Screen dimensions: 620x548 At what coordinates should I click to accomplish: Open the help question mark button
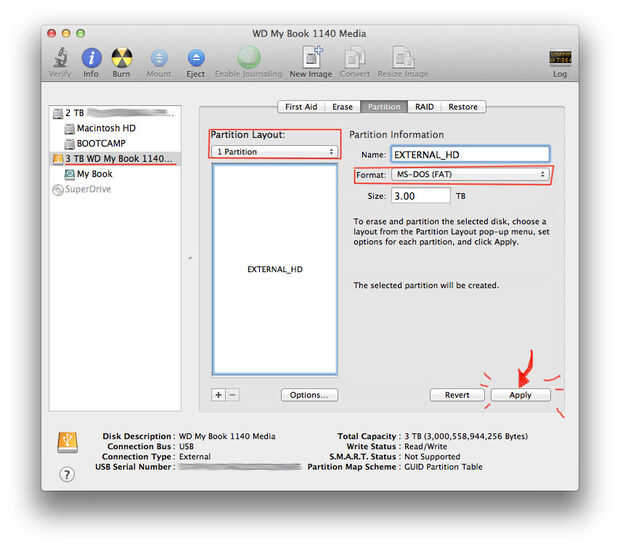point(67,474)
